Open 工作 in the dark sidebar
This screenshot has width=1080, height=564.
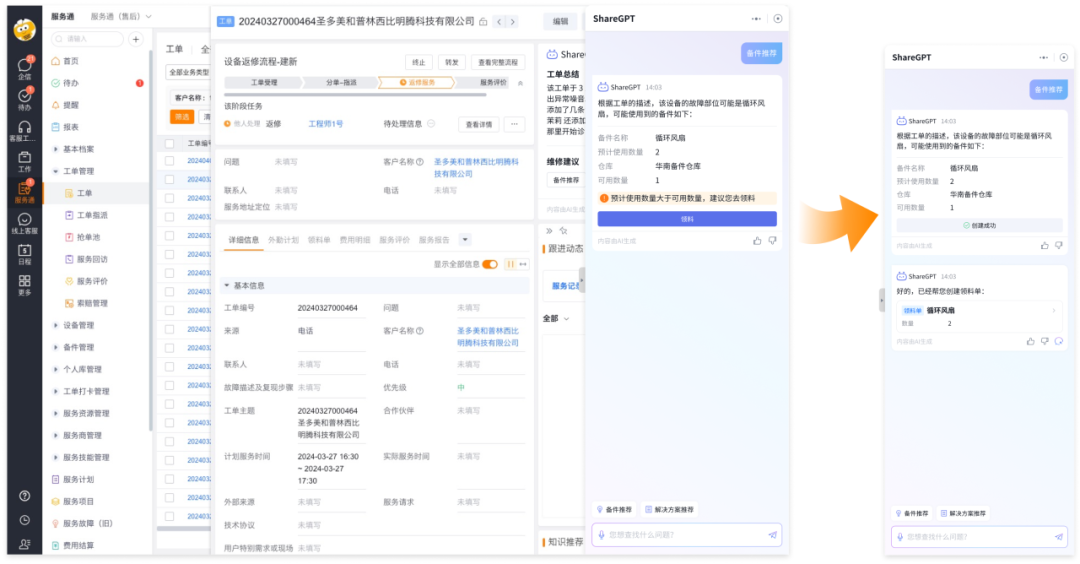click(x=24, y=161)
